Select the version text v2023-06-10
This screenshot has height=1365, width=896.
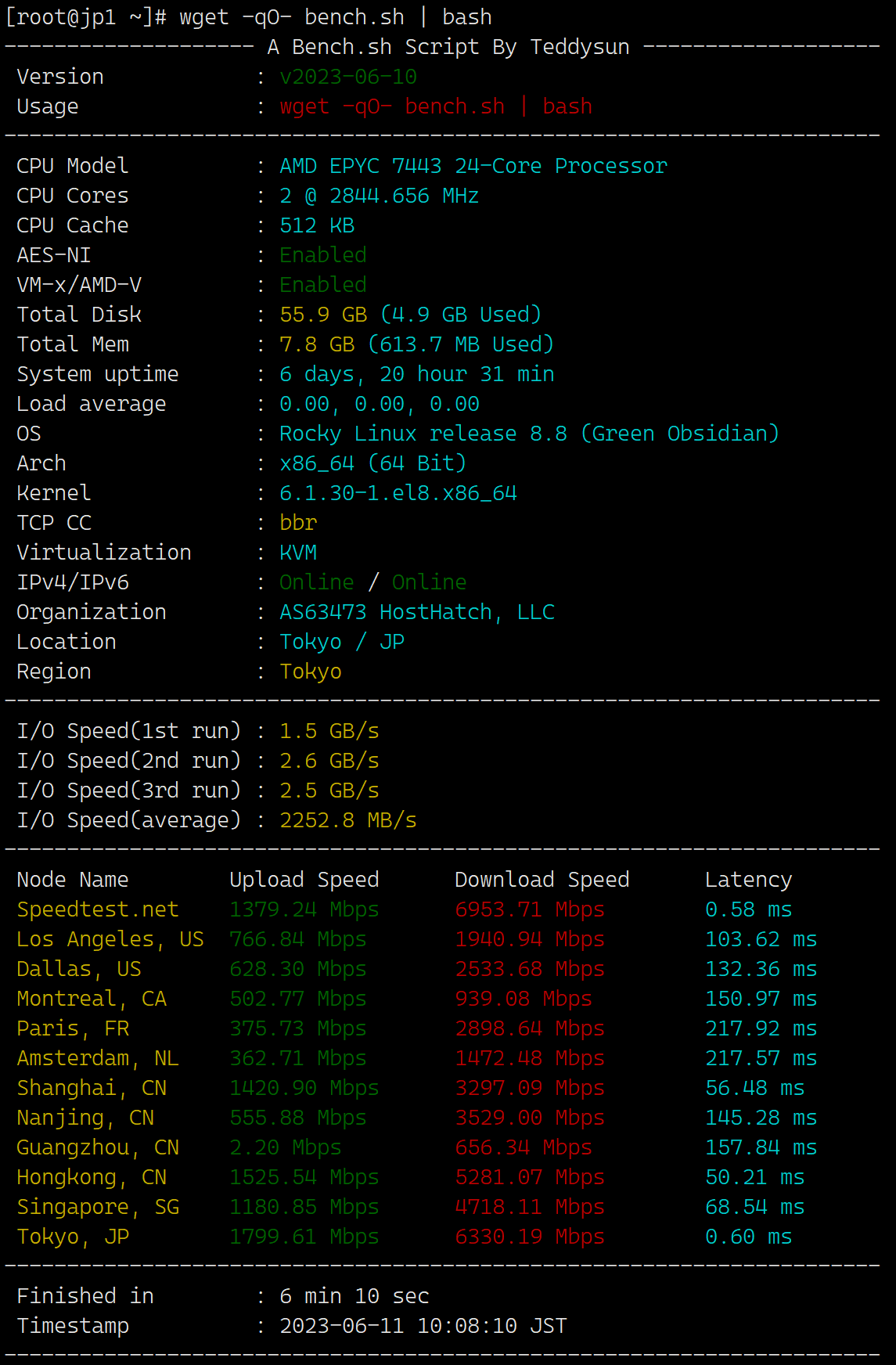tap(348, 77)
